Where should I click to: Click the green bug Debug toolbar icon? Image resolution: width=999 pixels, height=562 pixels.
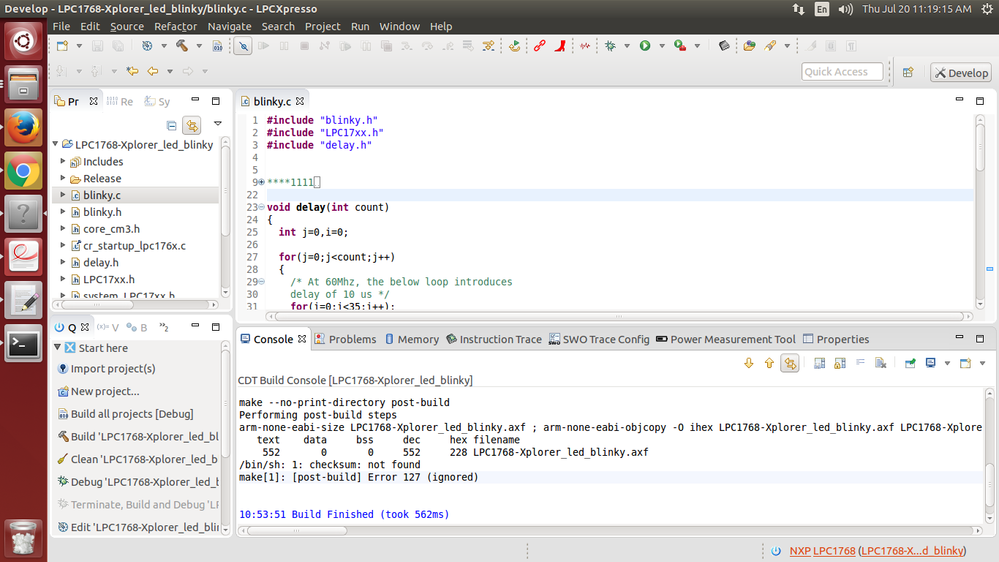pyautogui.click(x=610, y=46)
